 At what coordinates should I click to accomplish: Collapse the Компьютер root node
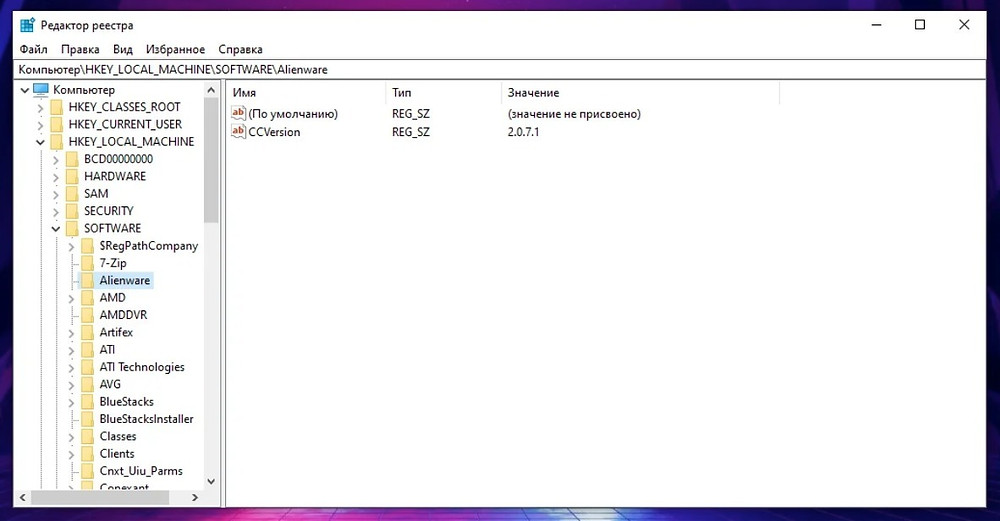(x=25, y=90)
